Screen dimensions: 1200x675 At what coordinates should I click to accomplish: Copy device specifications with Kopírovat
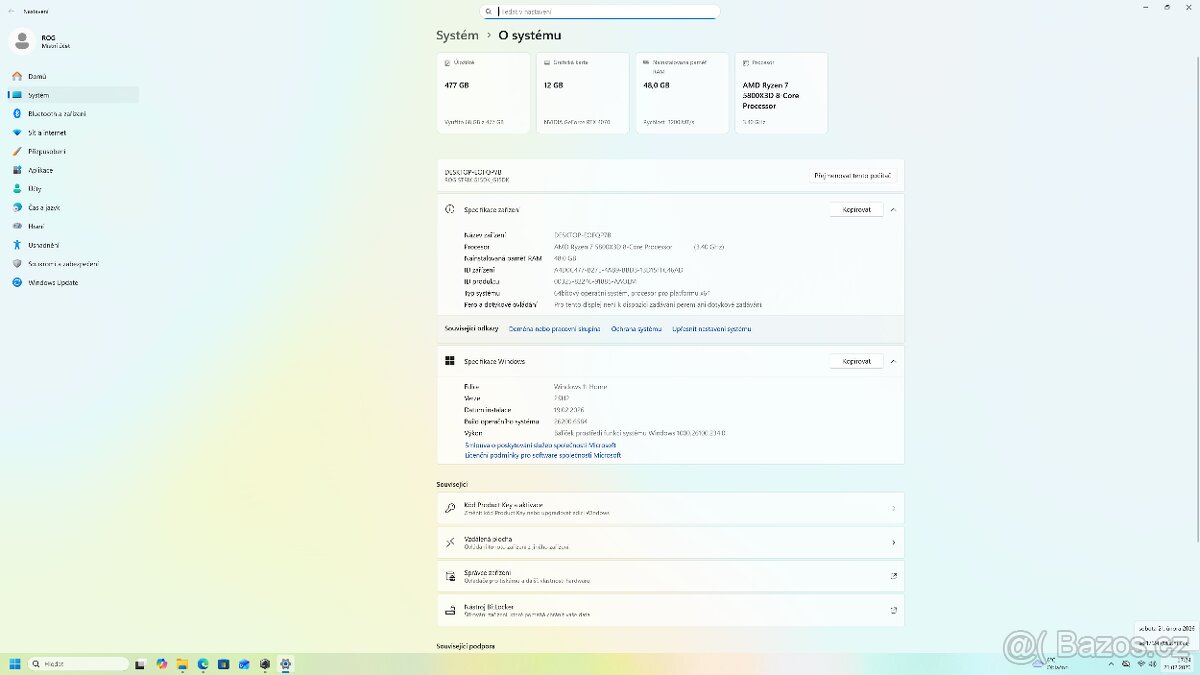click(x=856, y=210)
